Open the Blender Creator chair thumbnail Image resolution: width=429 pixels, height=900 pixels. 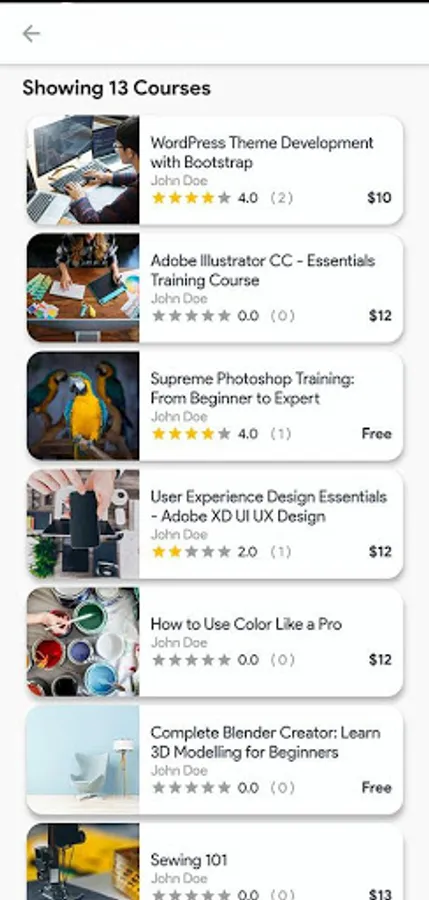(83, 760)
